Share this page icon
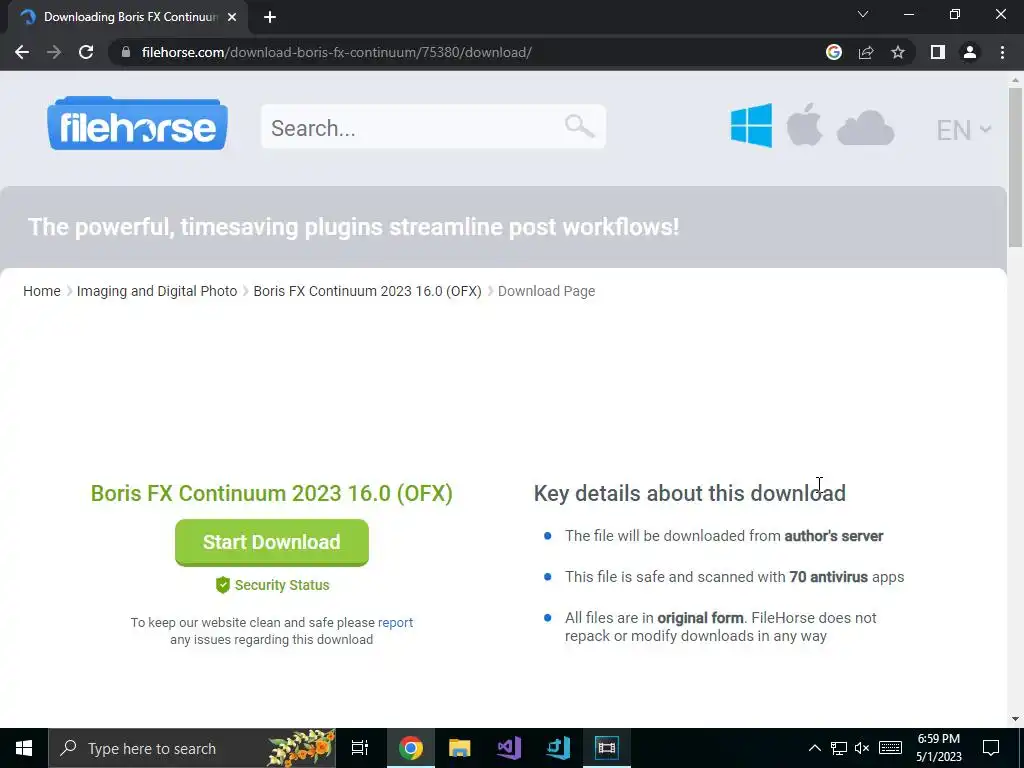This screenshot has height=768, width=1024. click(x=866, y=52)
